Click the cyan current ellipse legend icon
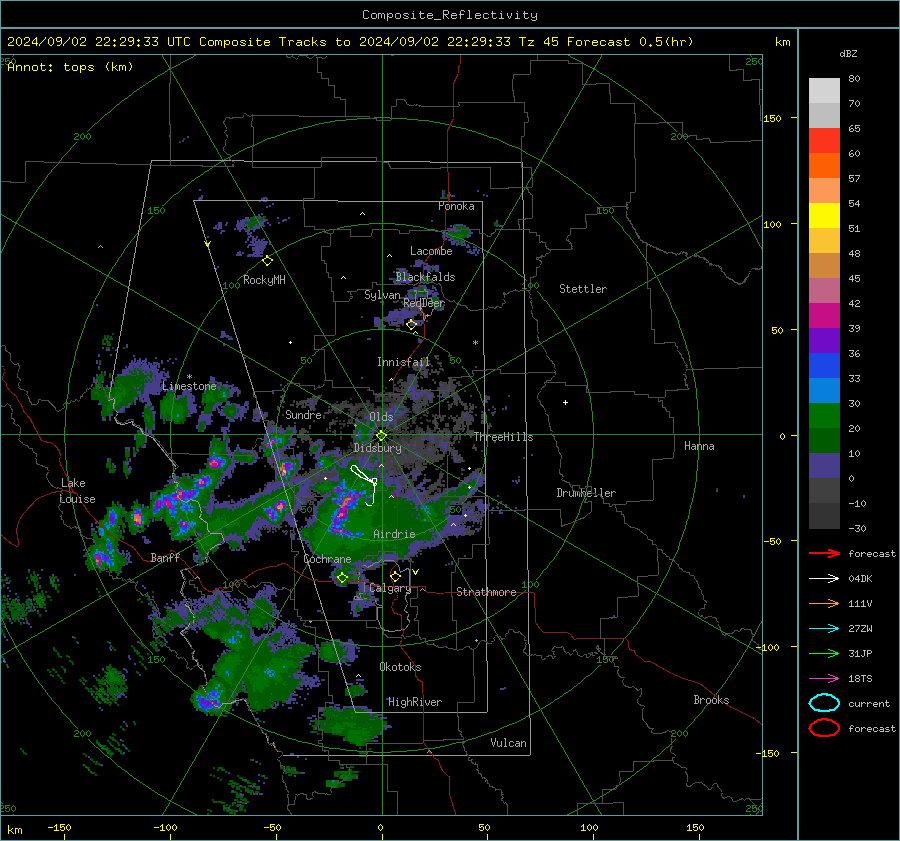Image resolution: width=900 pixels, height=841 pixels. click(x=824, y=703)
